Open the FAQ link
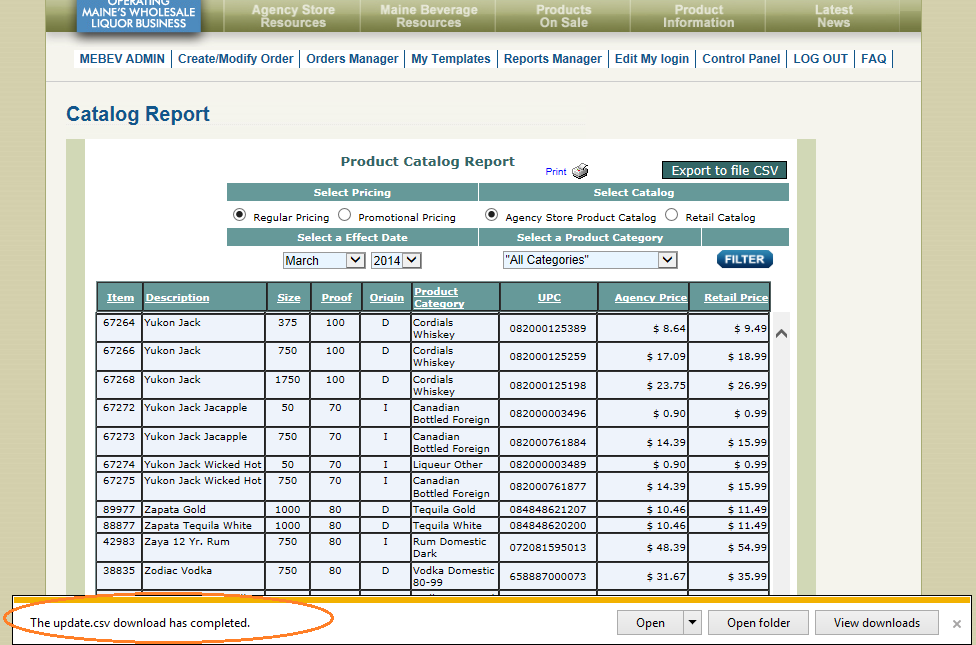 coord(873,59)
